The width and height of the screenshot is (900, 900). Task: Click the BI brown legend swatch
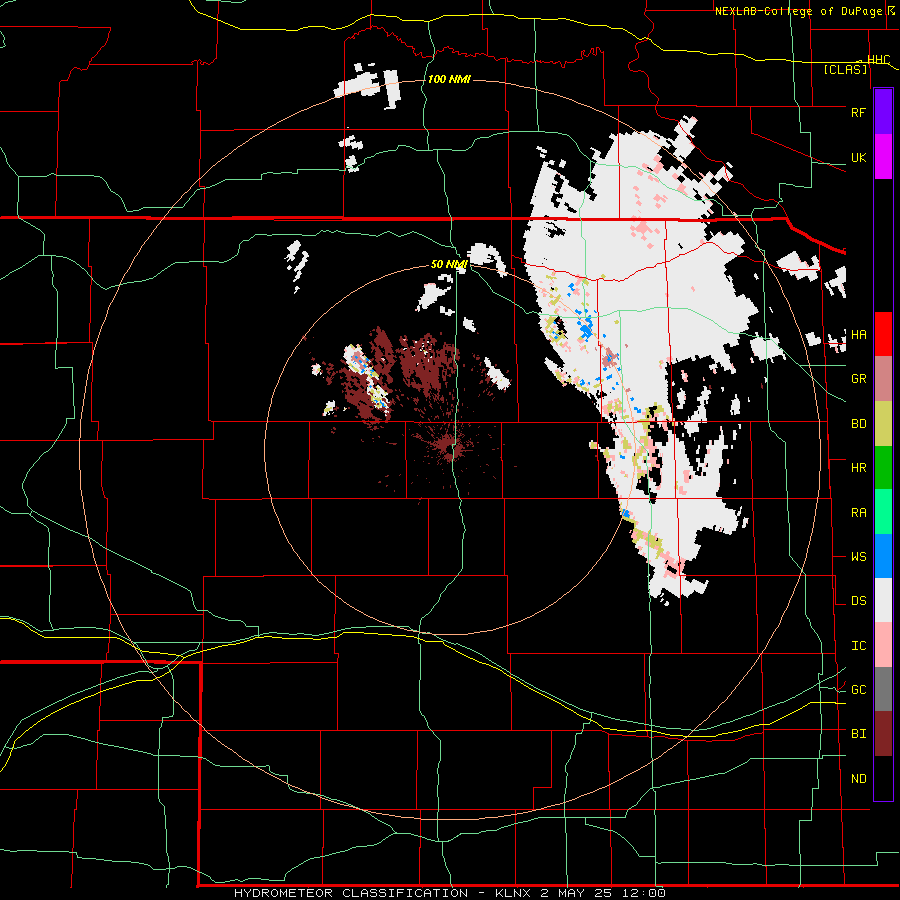tap(883, 734)
